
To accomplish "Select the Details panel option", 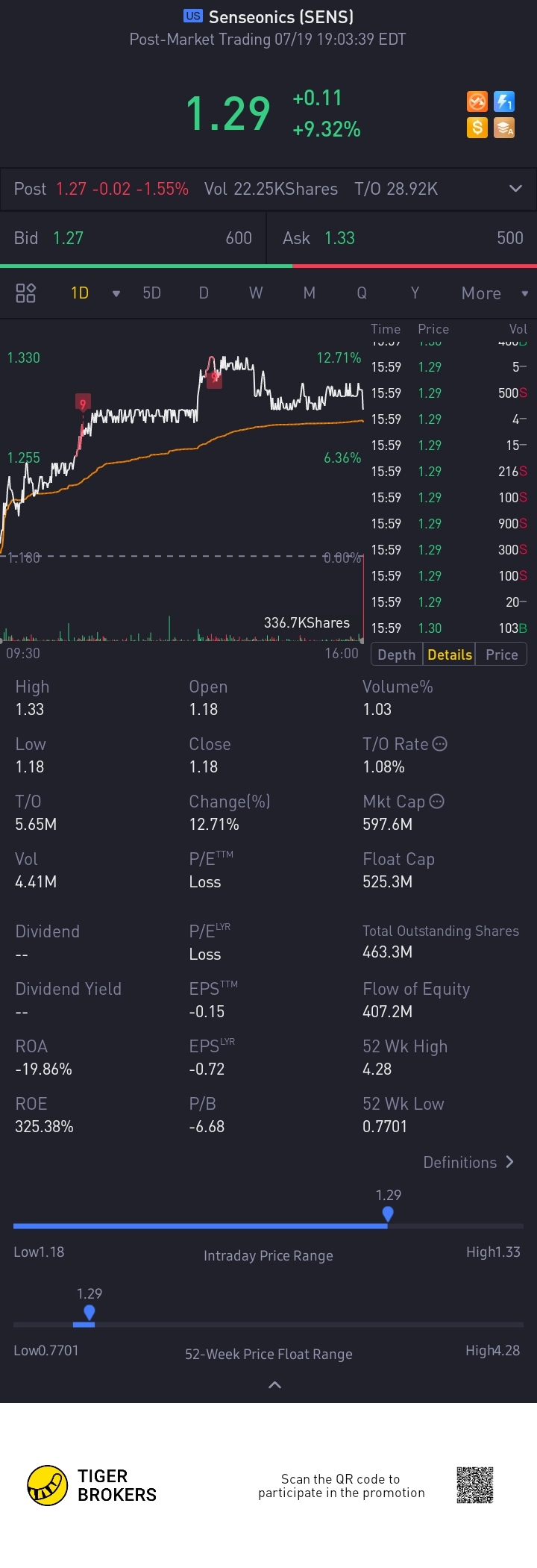I will (450, 655).
